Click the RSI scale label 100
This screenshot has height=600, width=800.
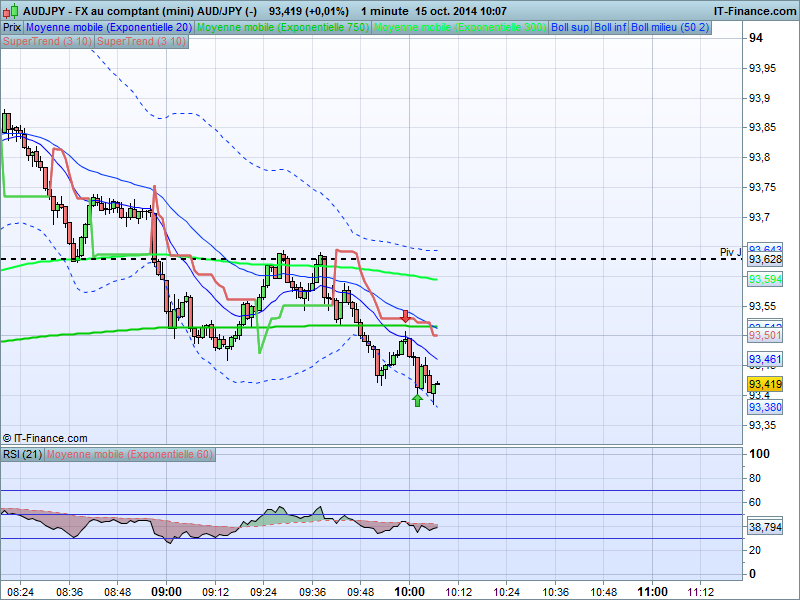point(759,454)
